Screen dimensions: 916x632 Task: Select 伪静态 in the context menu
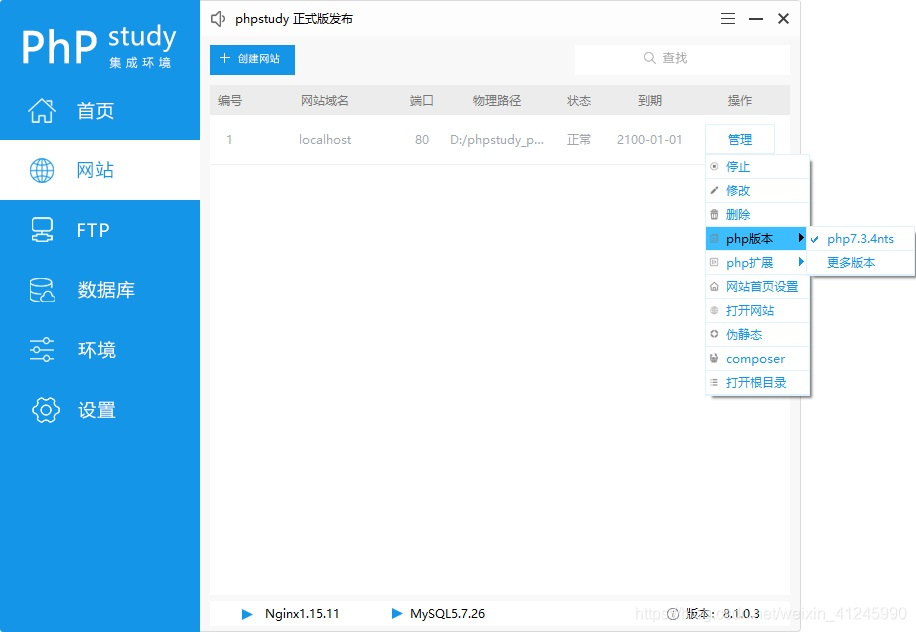(743, 335)
